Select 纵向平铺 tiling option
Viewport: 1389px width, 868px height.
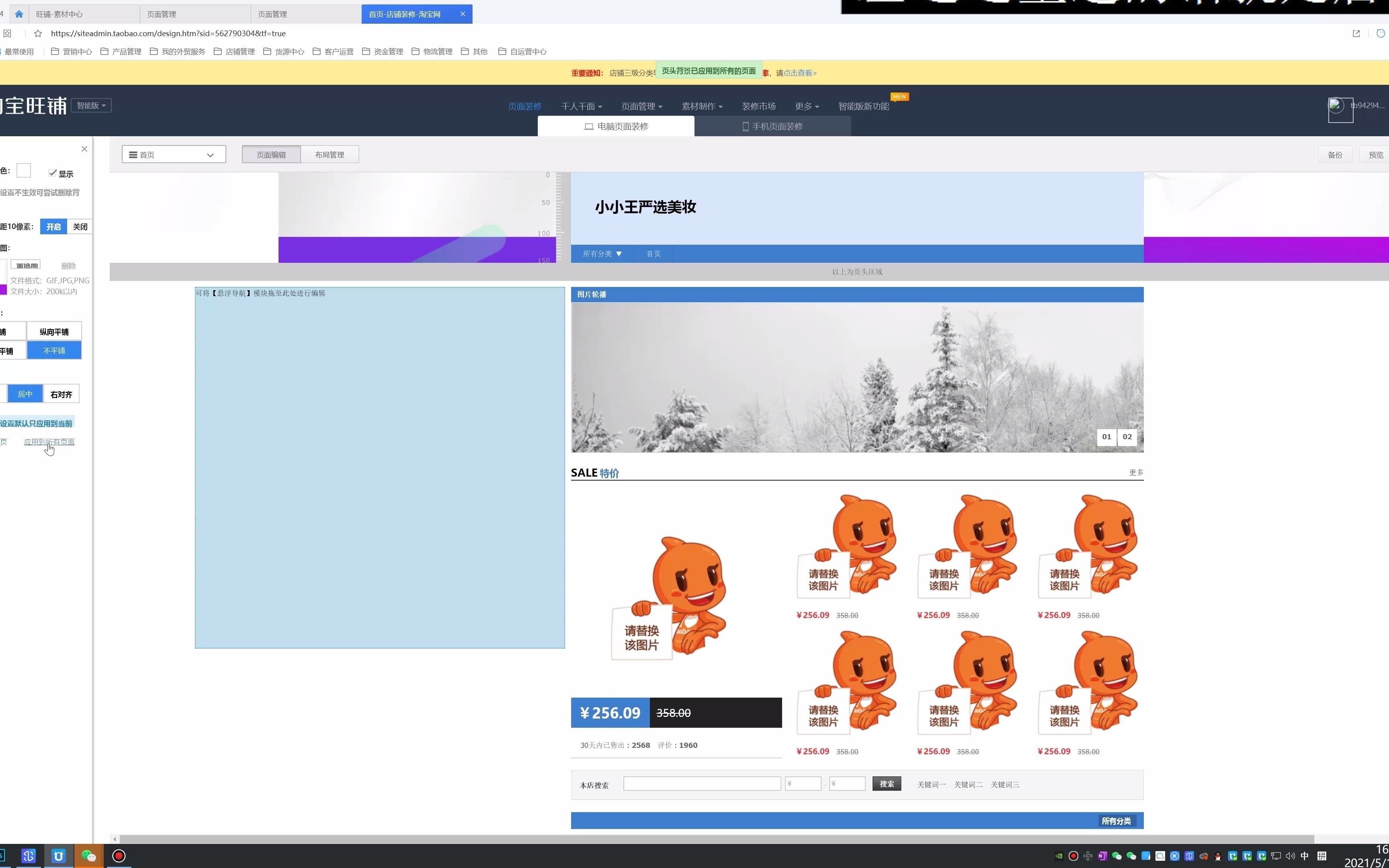click(x=54, y=332)
